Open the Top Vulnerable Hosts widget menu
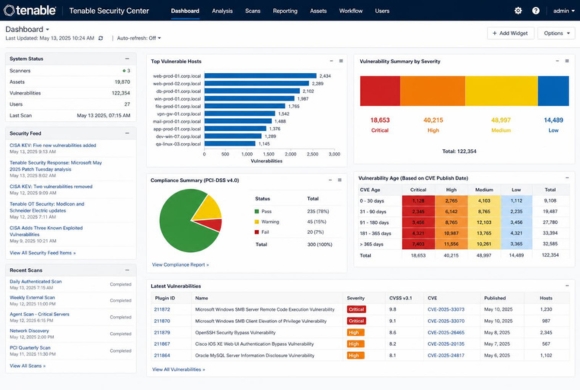This screenshot has height=390, width=580. point(341,61)
